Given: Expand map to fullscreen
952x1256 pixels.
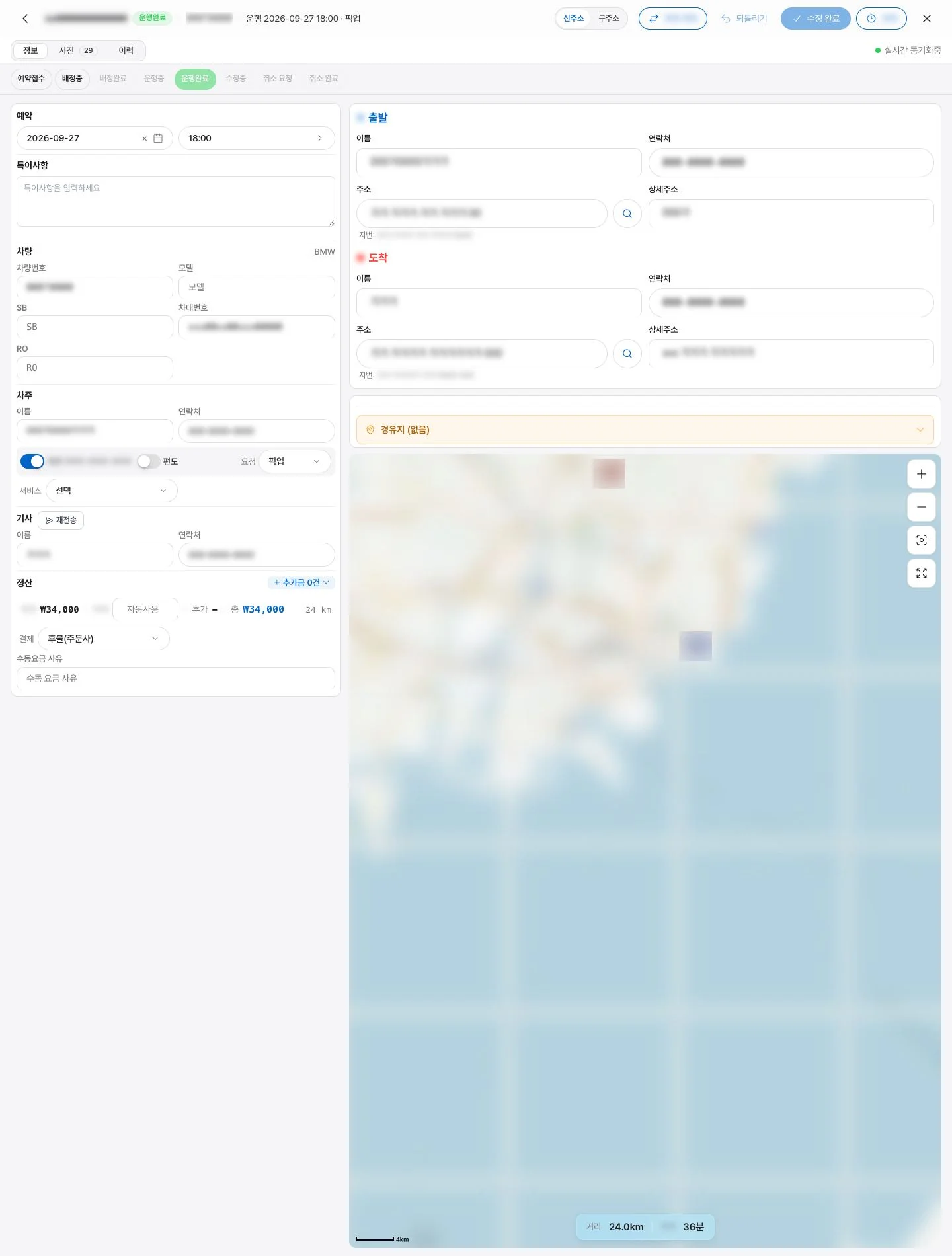Looking at the screenshot, I should (922, 573).
